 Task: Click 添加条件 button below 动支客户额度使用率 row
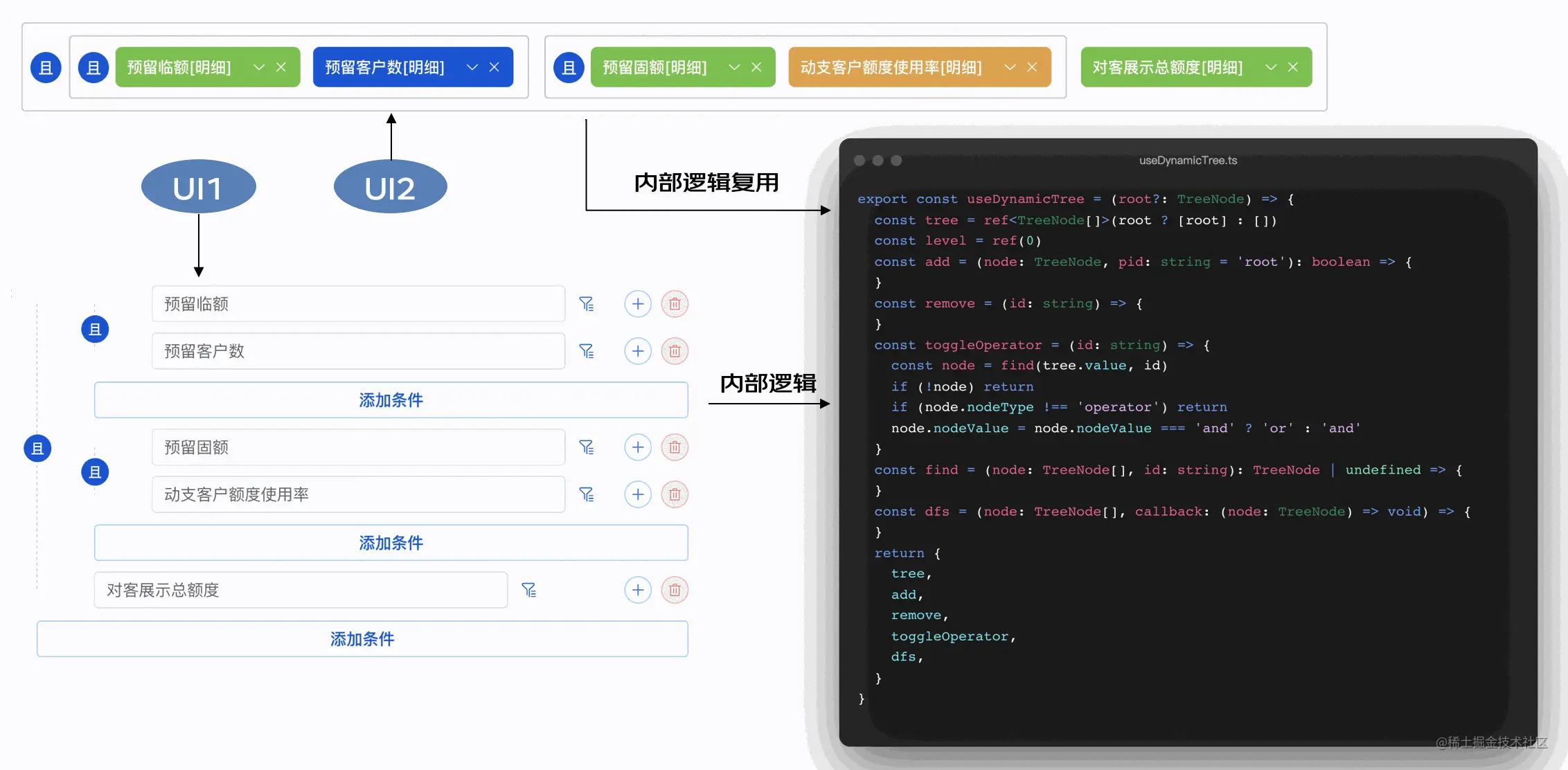click(x=391, y=543)
